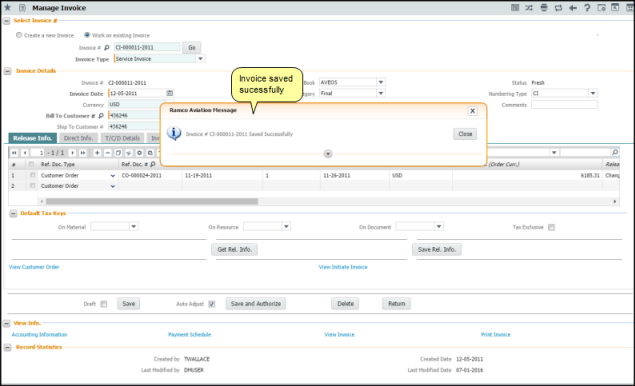Toggle the Draft checkbox
The height and width of the screenshot is (386, 635).
pos(104,304)
